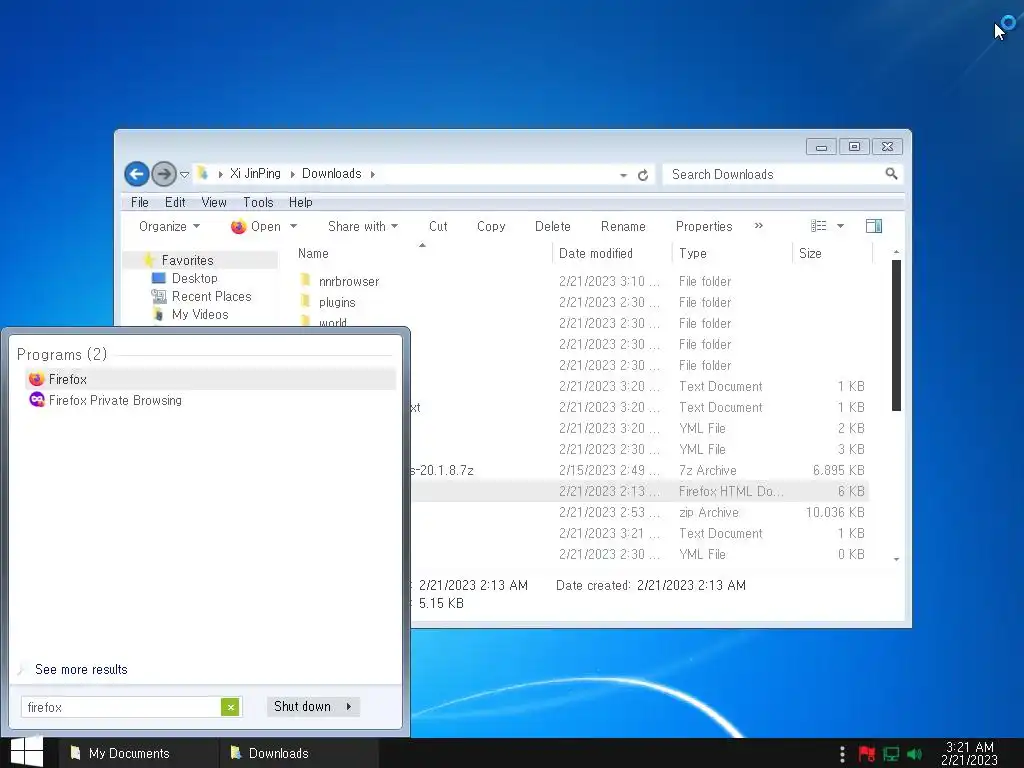Launch Firefox Private Browsing result
Image resolution: width=1024 pixels, height=768 pixels.
click(210, 400)
